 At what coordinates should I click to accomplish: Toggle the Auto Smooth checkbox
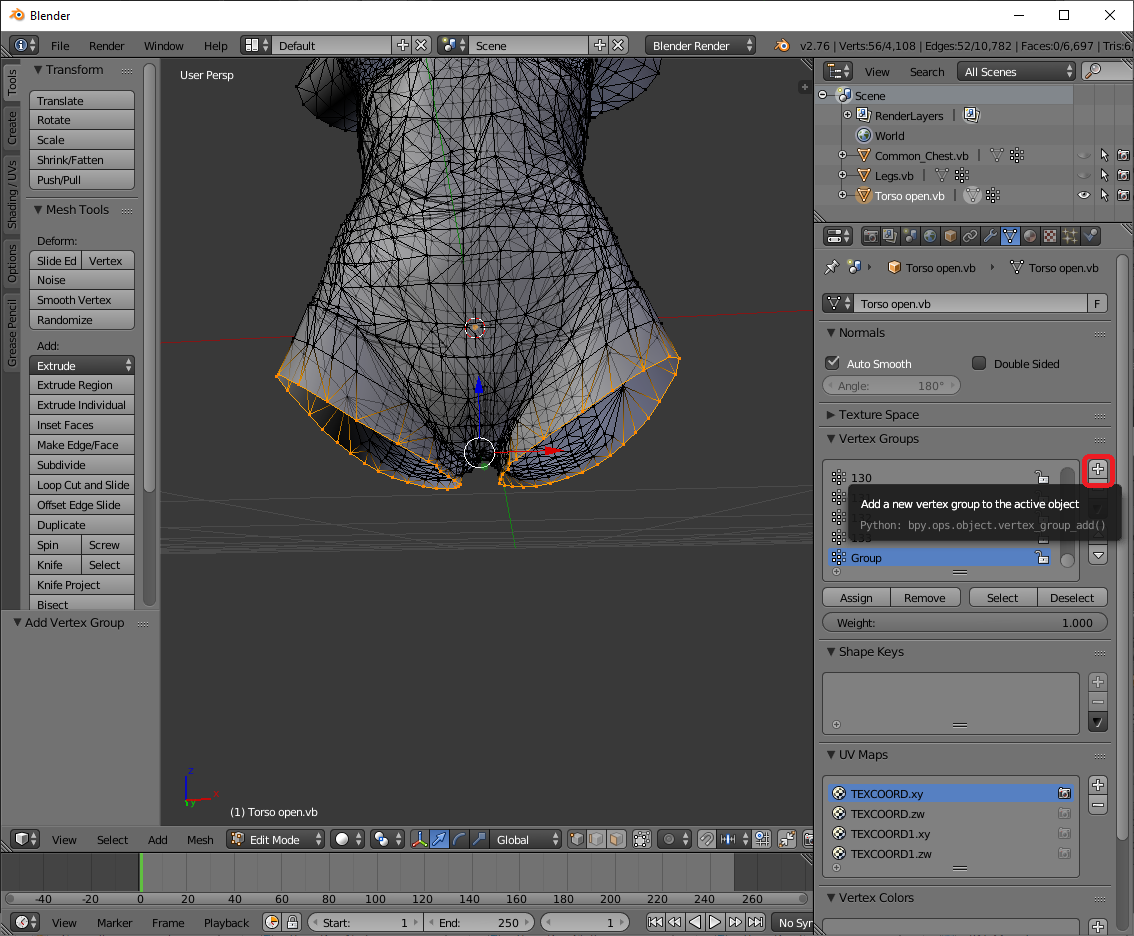832,363
